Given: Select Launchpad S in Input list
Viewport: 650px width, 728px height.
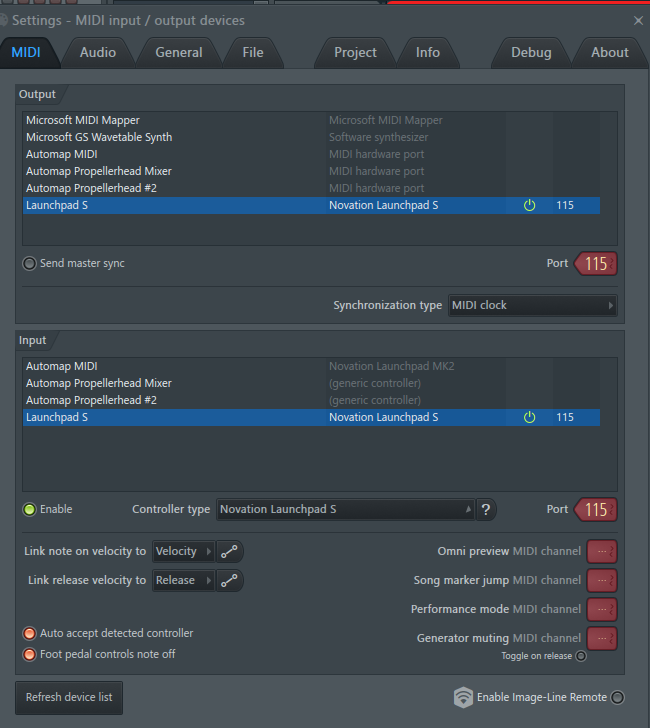Looking at the screenshot, I should tap(311, 417).
